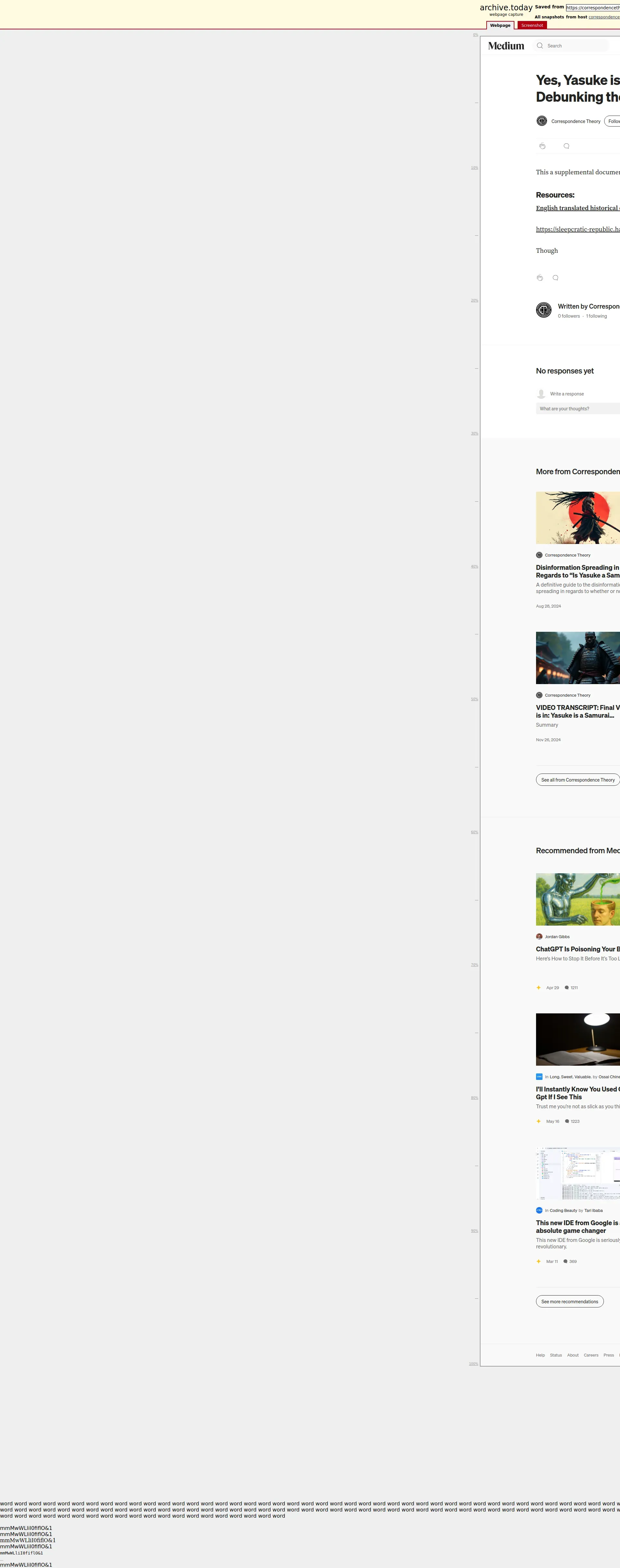The height and width of the screenshot is (1568, 620).
Task: Jump to 50% page position marker
Action: tap(474, 699)
